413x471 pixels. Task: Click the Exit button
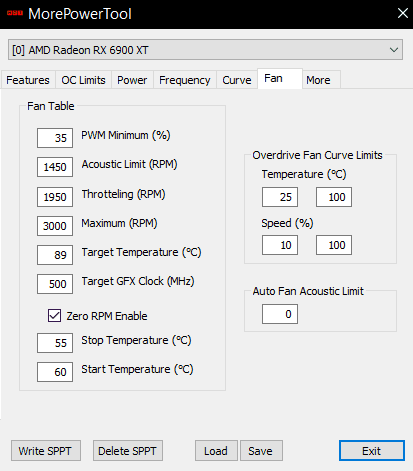pos(372,451)
